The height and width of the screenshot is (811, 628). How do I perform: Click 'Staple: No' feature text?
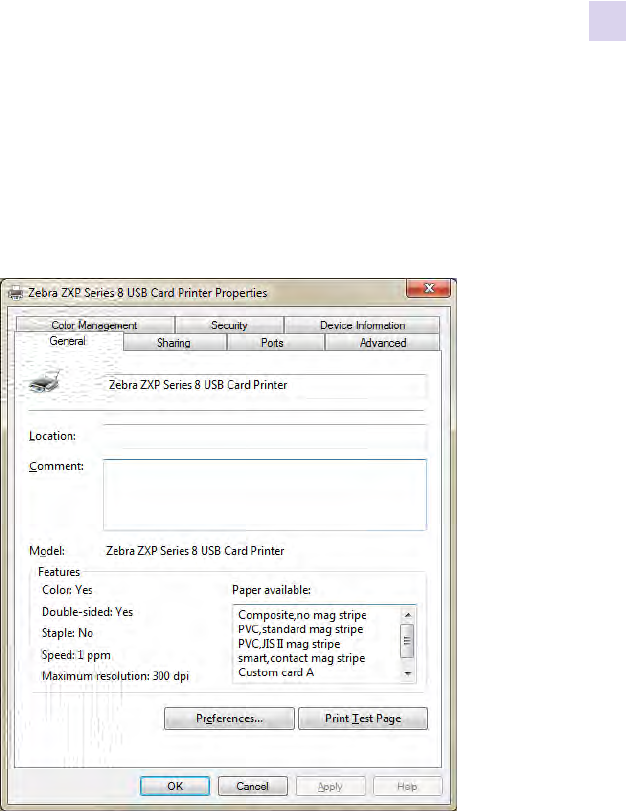pos(67,633)
